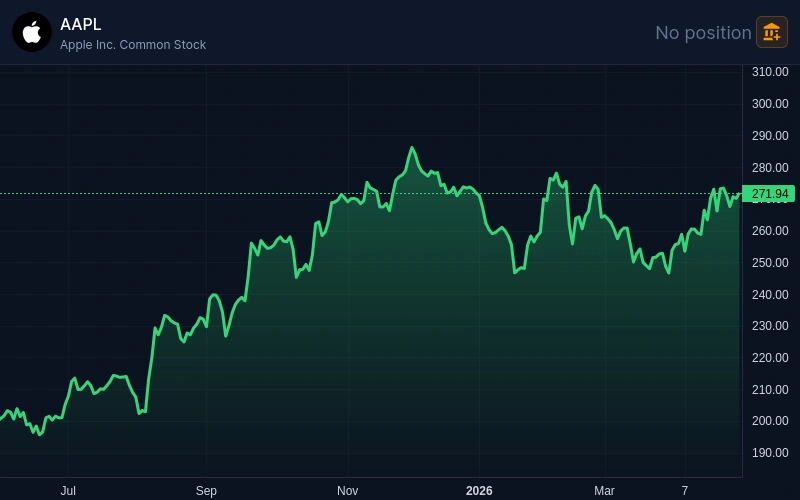Click the Mar date axis label
This screenshot has height=500, width=800.
coord(604,491)
